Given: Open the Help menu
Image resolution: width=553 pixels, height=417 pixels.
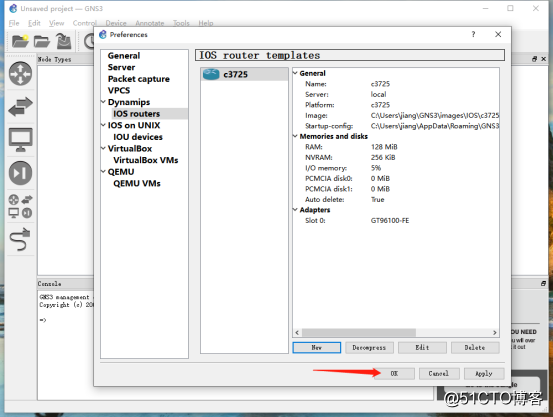Looking at the screenshot, I should tap(206, 23).
